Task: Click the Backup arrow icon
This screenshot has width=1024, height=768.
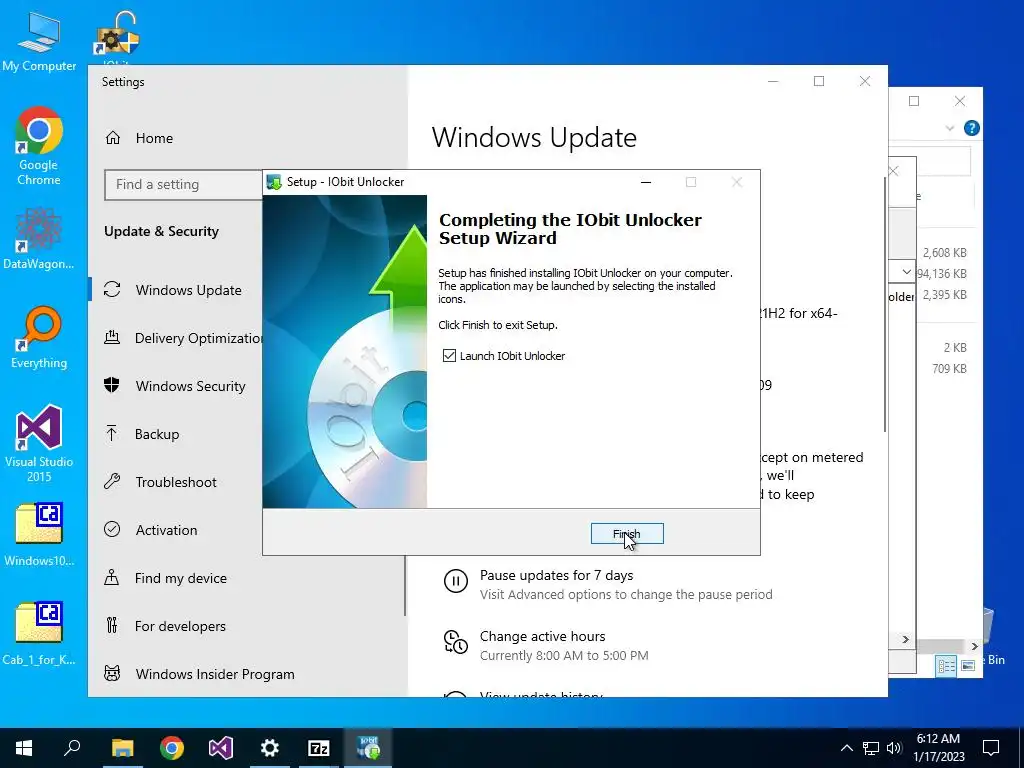Action: click(112, 433)
